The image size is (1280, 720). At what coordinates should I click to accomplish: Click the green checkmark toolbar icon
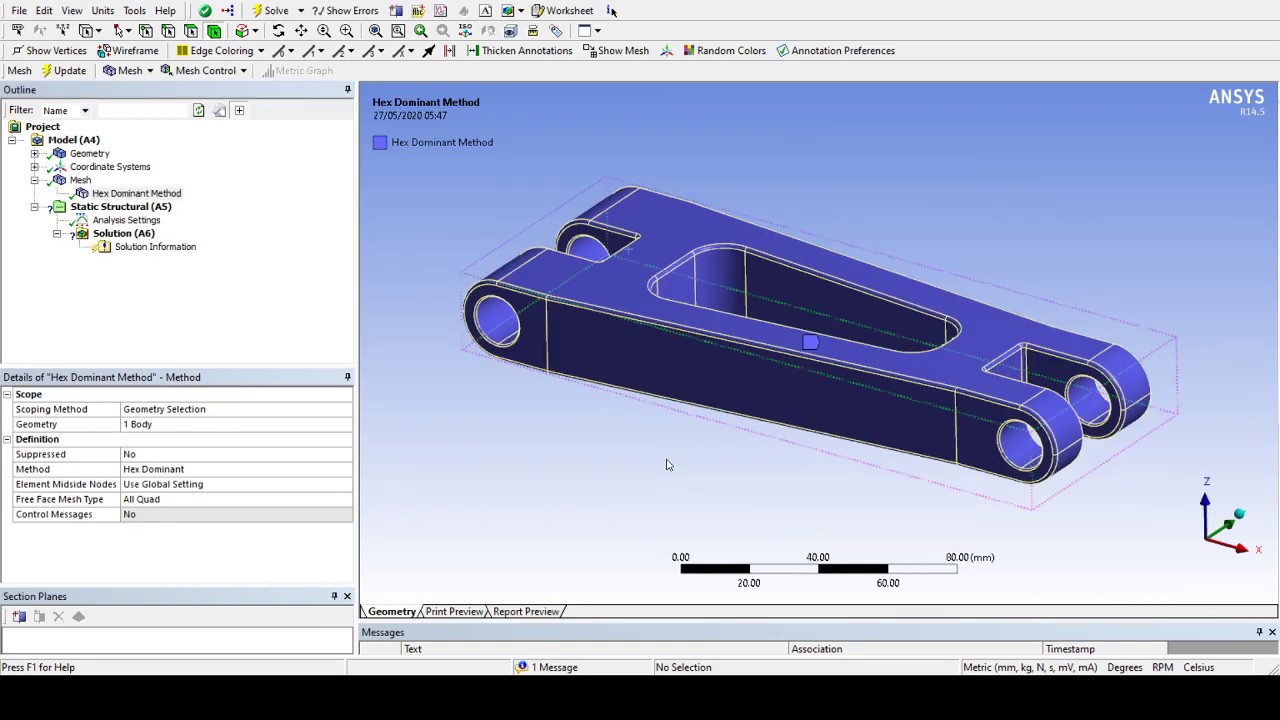point(205,11)
